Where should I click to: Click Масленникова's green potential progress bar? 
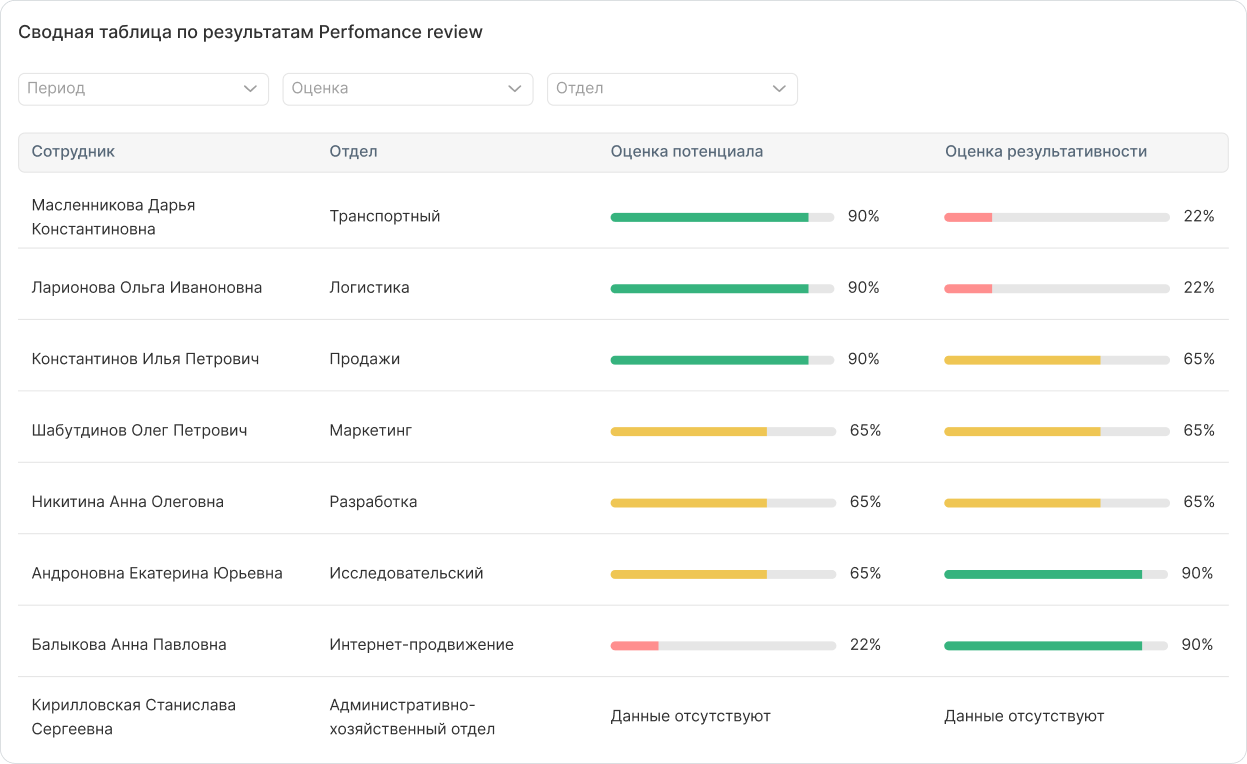(x=723, y=217)
